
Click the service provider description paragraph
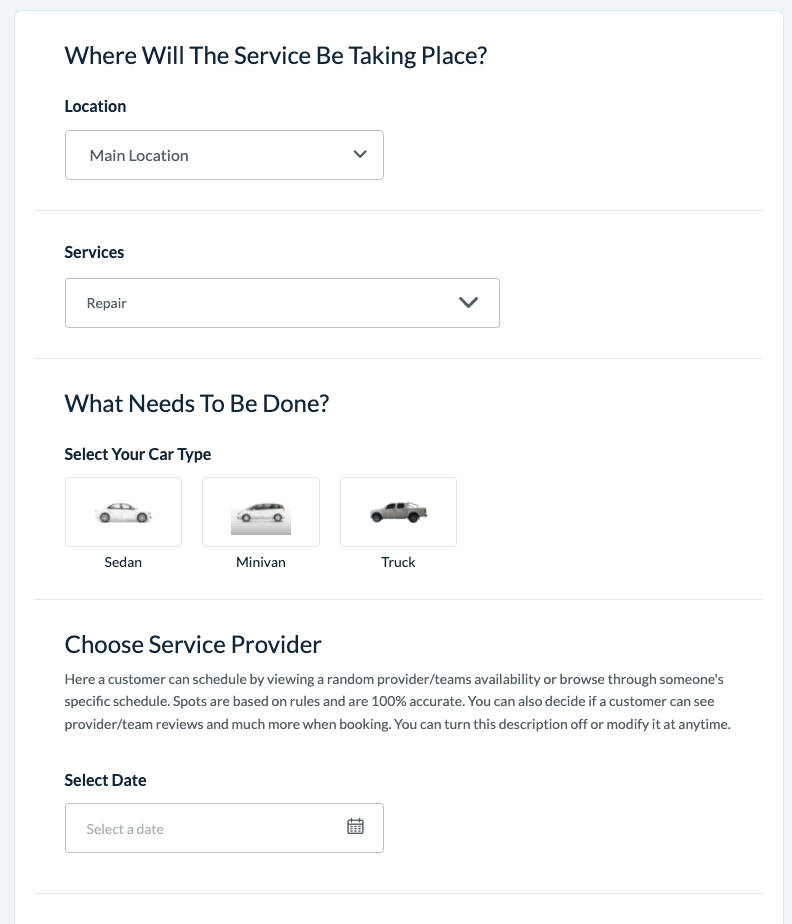coord(397,701)
